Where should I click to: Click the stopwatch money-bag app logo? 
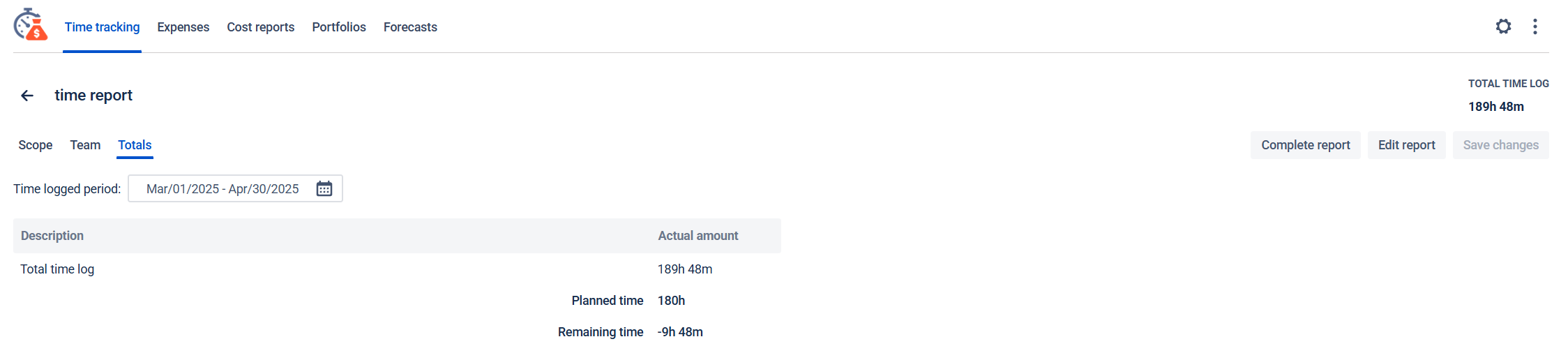coord(31,25)
